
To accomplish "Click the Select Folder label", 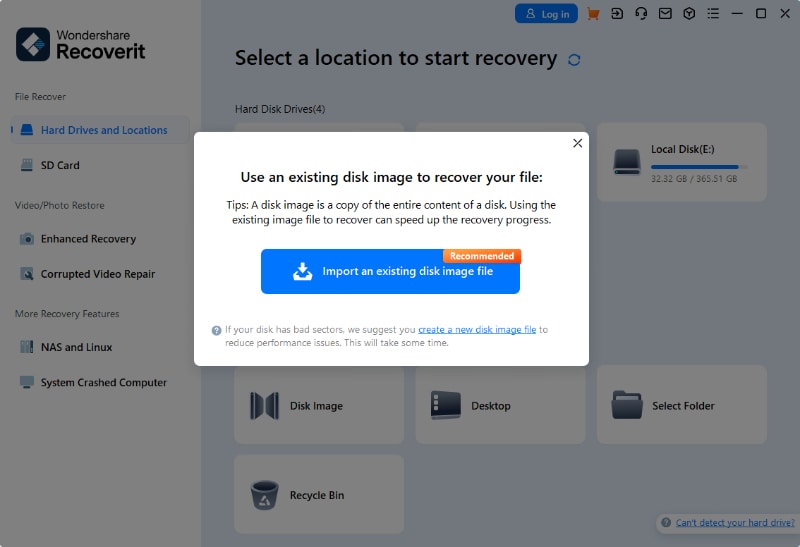I will tap(683, 406).
